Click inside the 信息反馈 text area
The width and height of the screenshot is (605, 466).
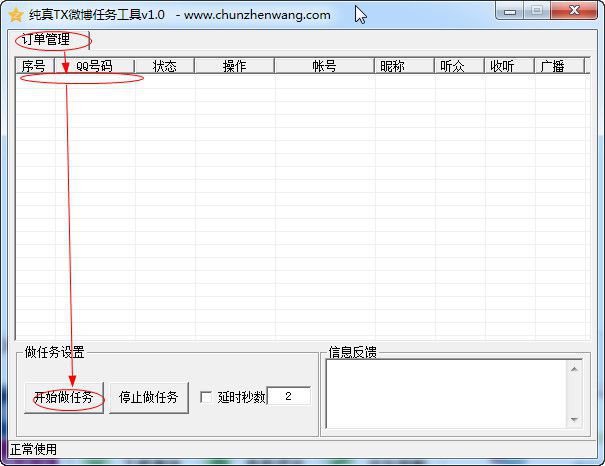tap(446, 393)
